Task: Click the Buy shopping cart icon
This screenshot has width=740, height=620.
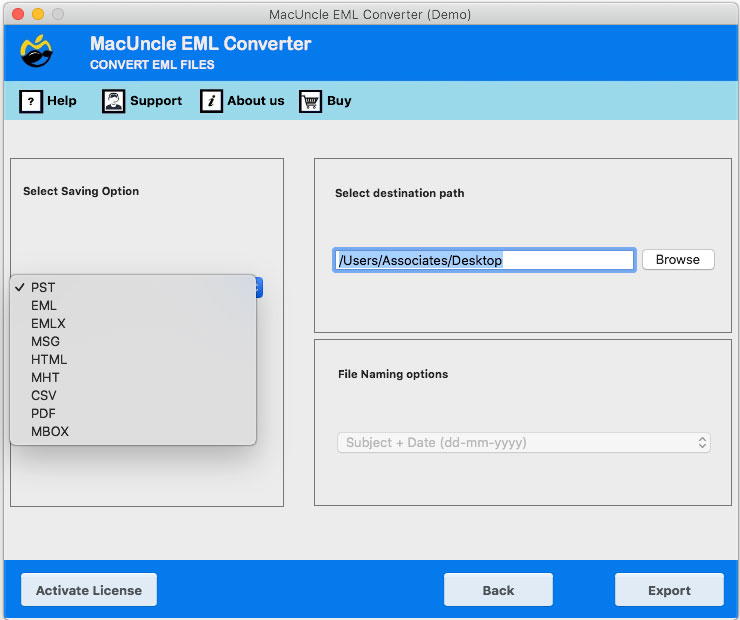Action: [310, 101]
